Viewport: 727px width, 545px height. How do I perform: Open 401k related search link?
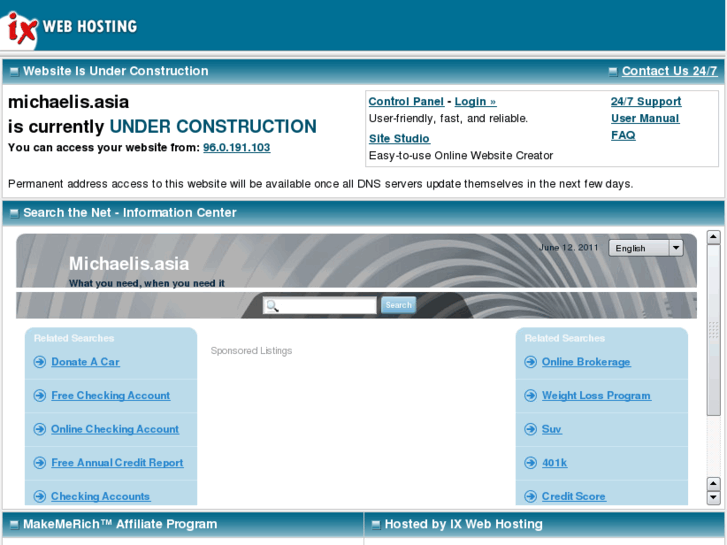555,463
